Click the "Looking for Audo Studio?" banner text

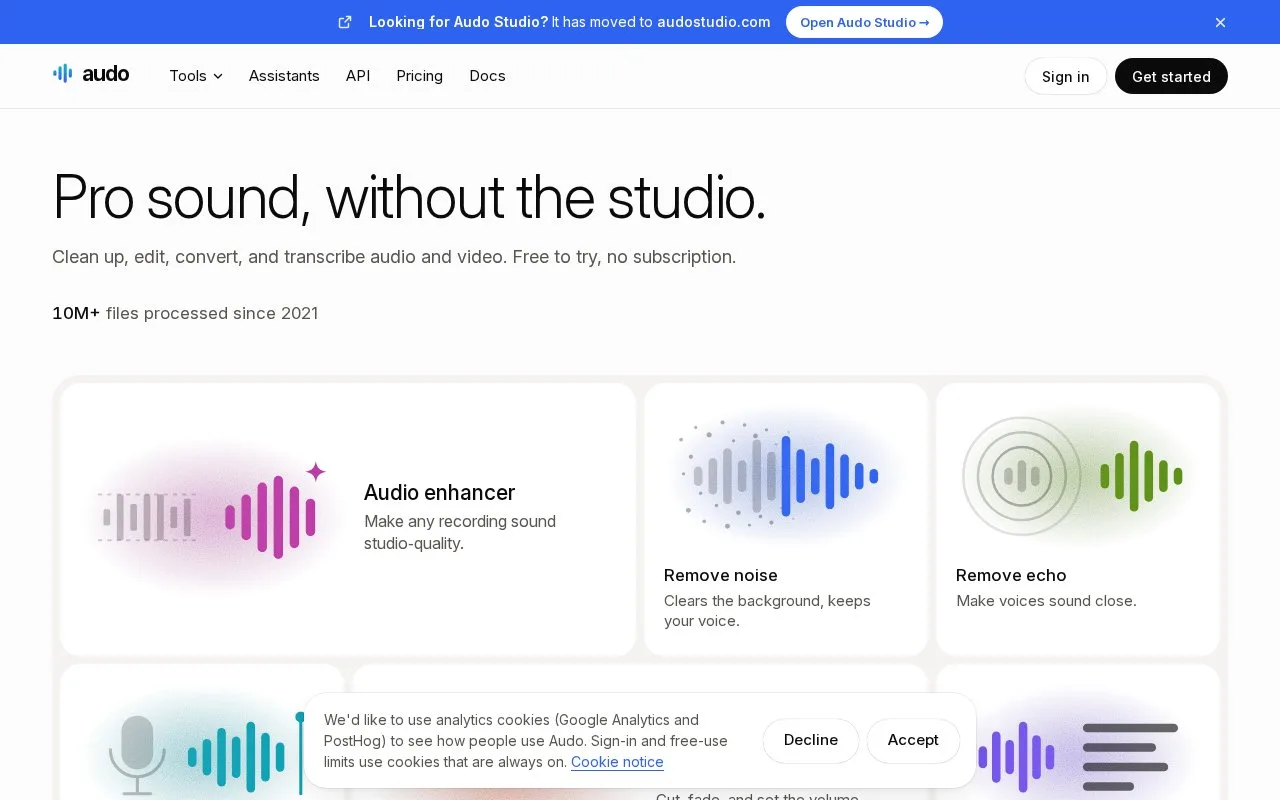coord(458,22)
